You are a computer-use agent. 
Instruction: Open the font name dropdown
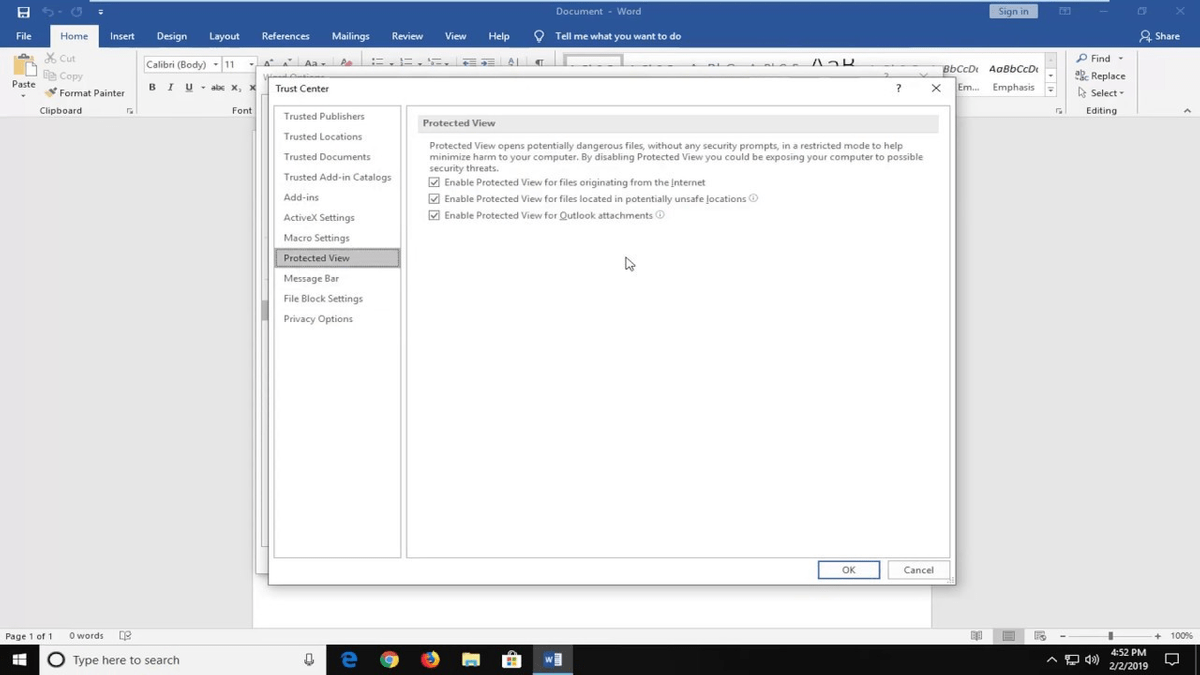tap(216, 64)
